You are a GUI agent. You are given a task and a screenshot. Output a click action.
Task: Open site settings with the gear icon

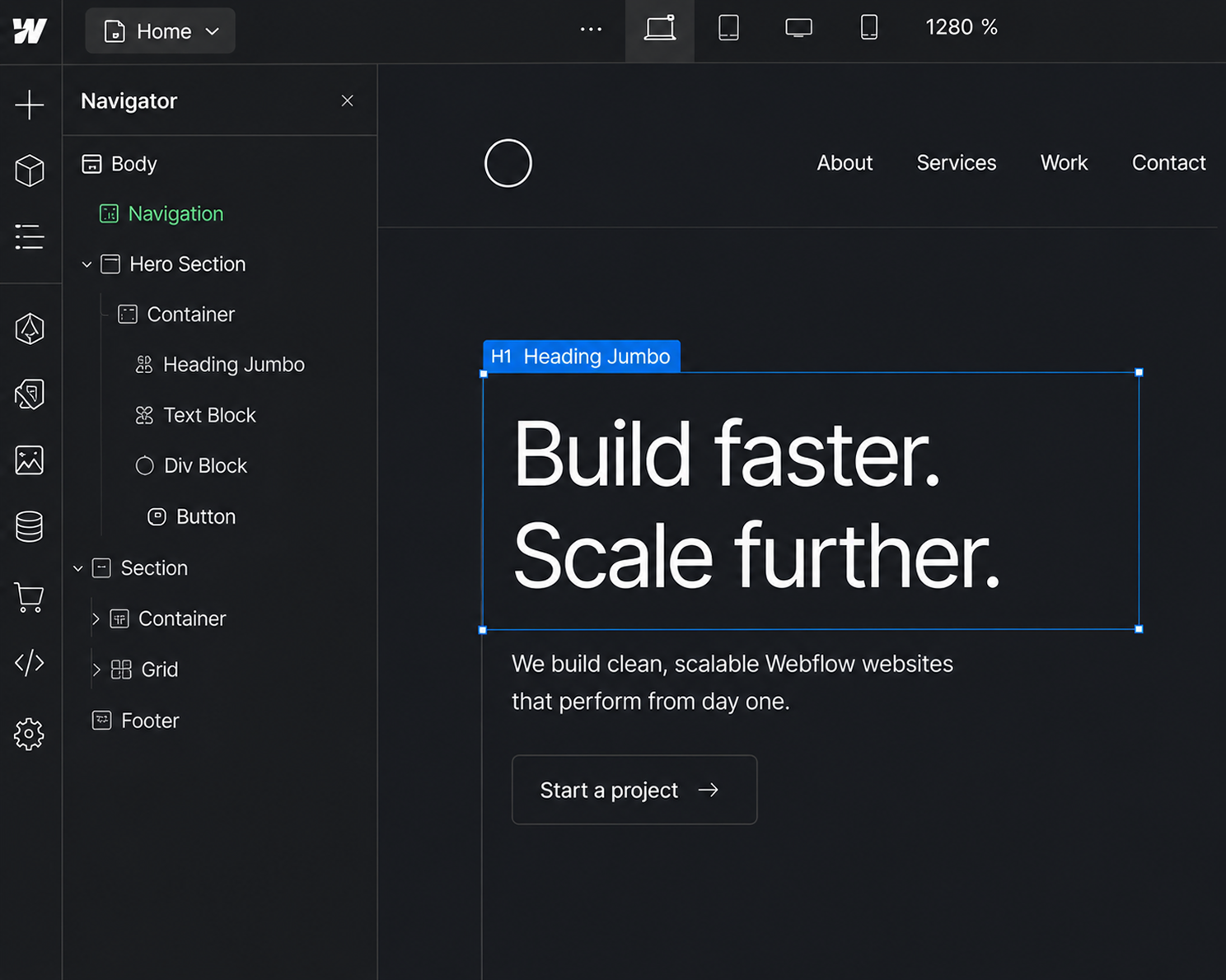pyautogui.click(x=30, y=733)
